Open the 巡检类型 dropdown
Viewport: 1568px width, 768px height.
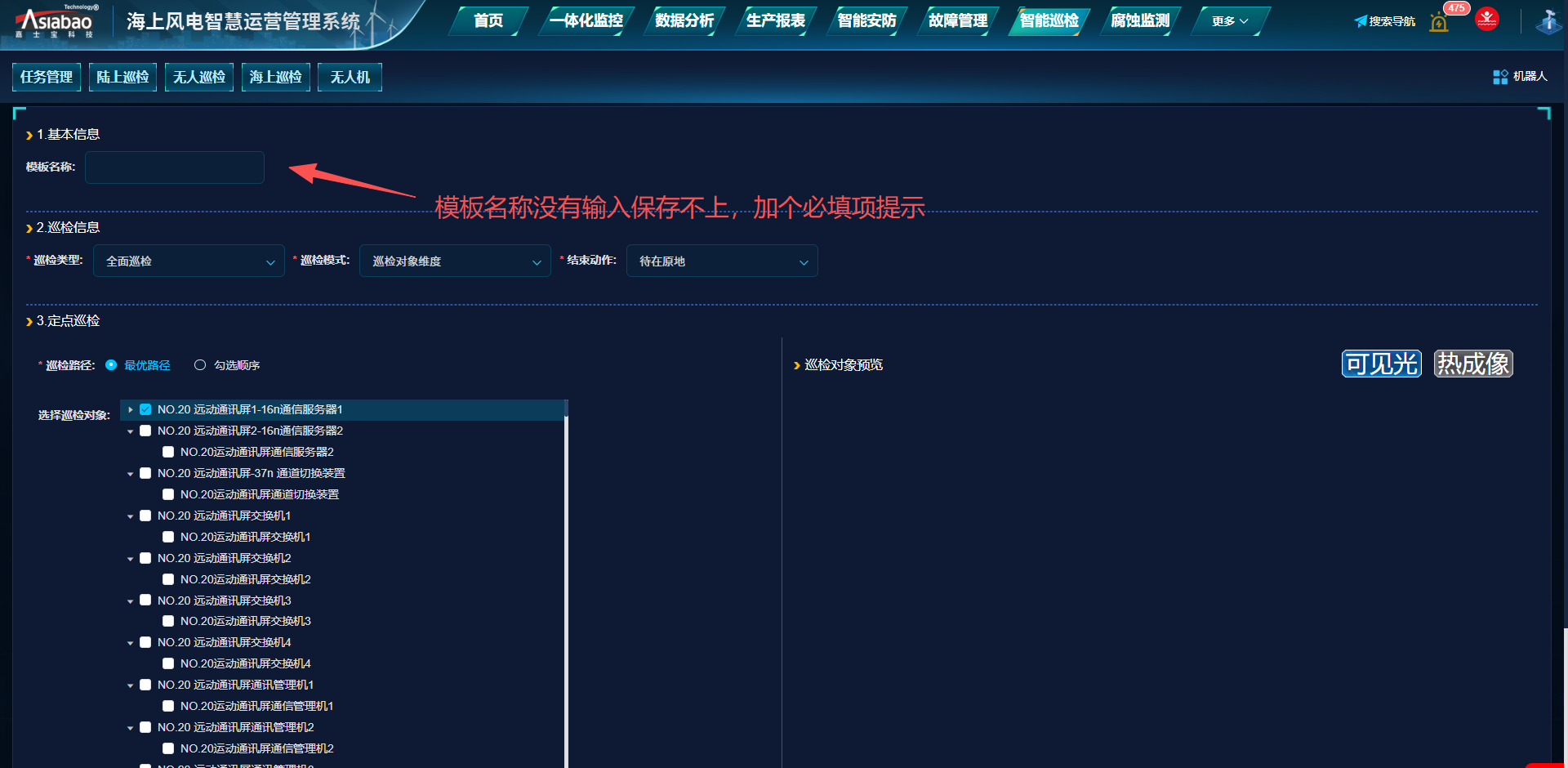[x=189, y=261]
